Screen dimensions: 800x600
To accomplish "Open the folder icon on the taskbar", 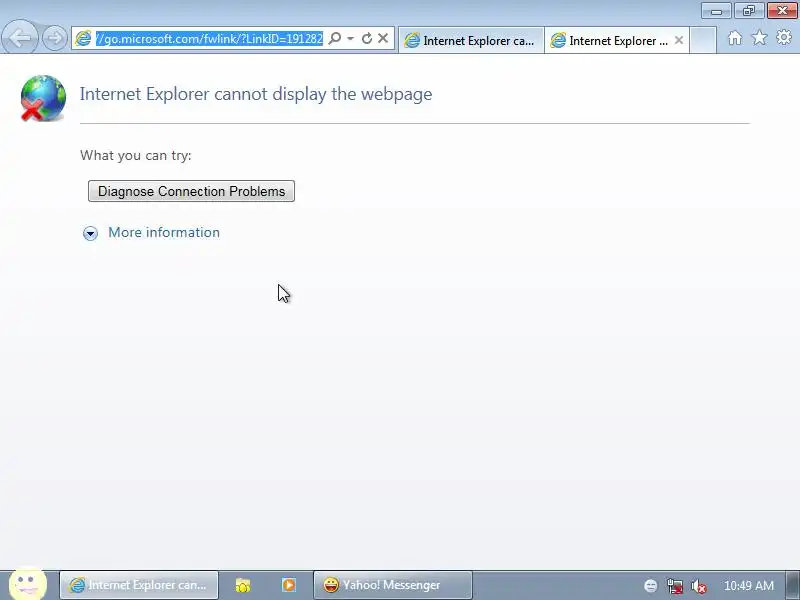I will click(243, 585).
